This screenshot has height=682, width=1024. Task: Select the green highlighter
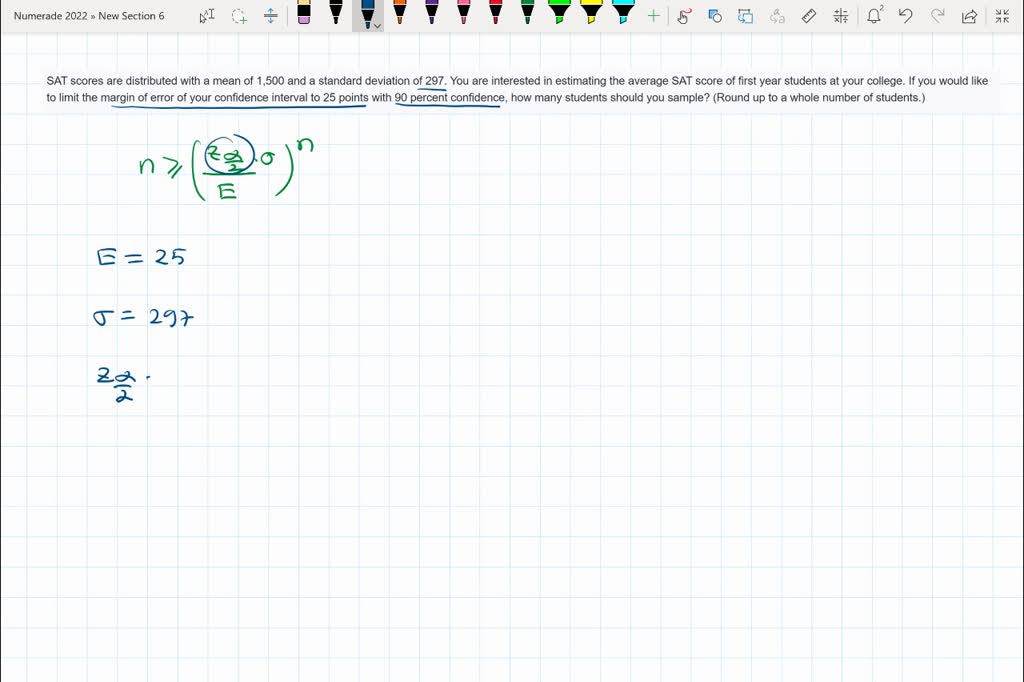click(x=560, y=16)
